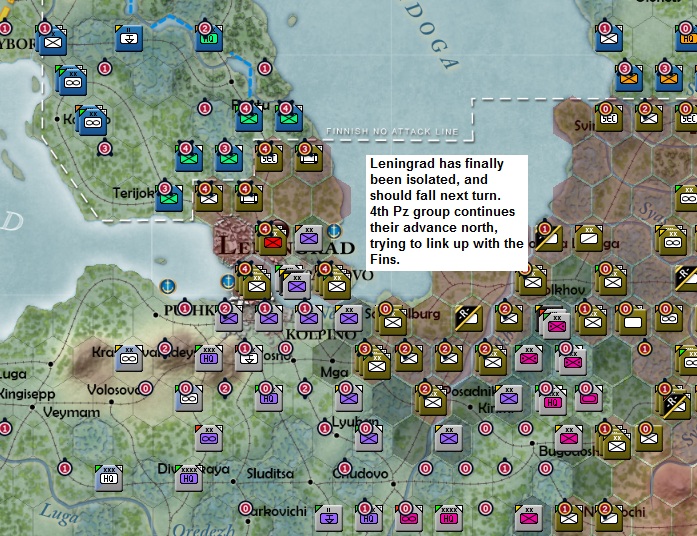Select the SEC unit beside Svir label
Screen dimensions: 697x536
609,118
